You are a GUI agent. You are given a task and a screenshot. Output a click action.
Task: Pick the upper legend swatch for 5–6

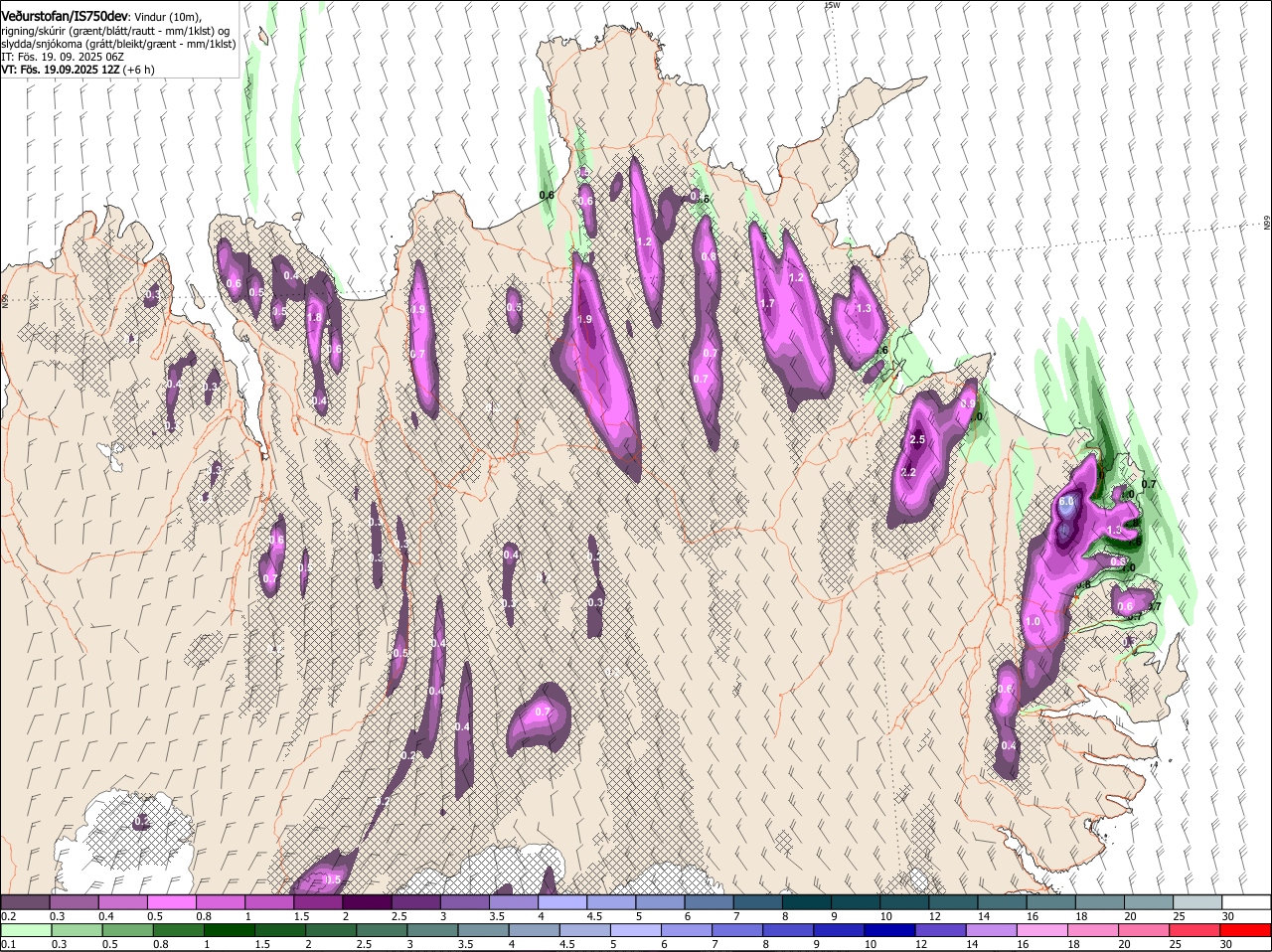coord(661,902)
